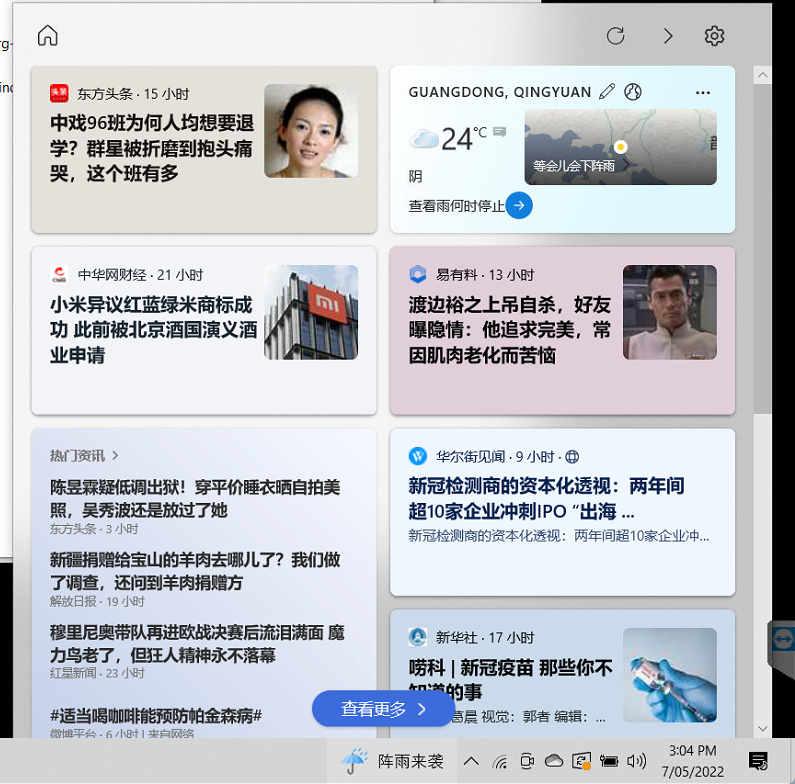Open the Action Center notifications icon
This screenshot has width=795, height=784.
click(758, 761)
